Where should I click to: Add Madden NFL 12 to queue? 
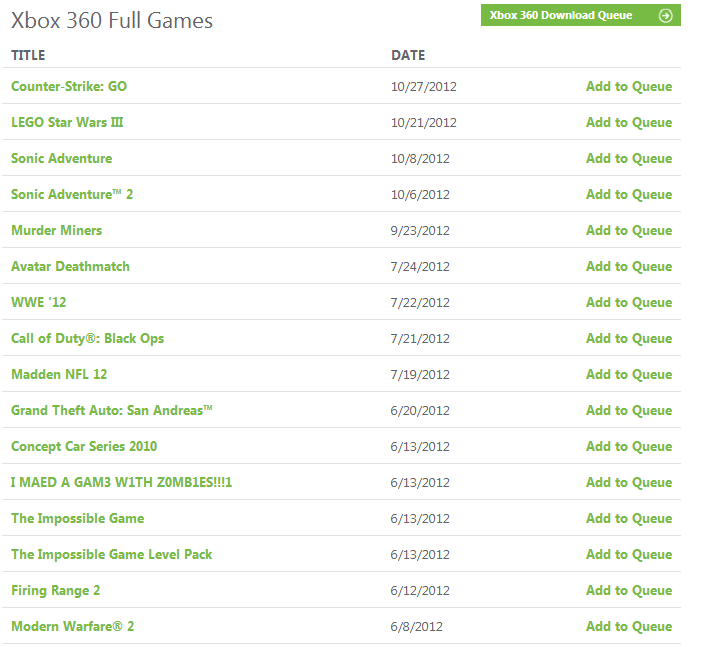629,374
